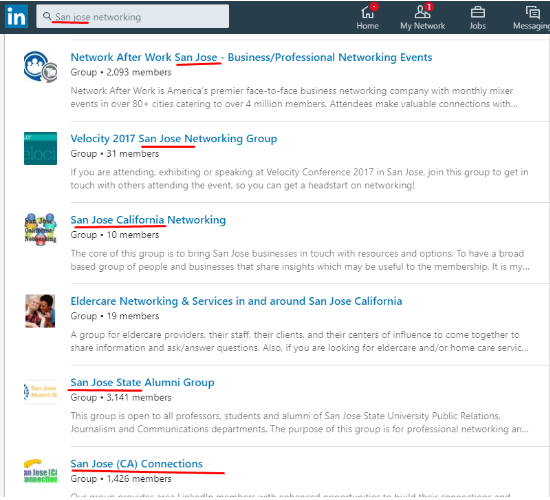550x500 pixels.
Task: Click San Jose State Alumni logo thumbnail
Action: 40,392
